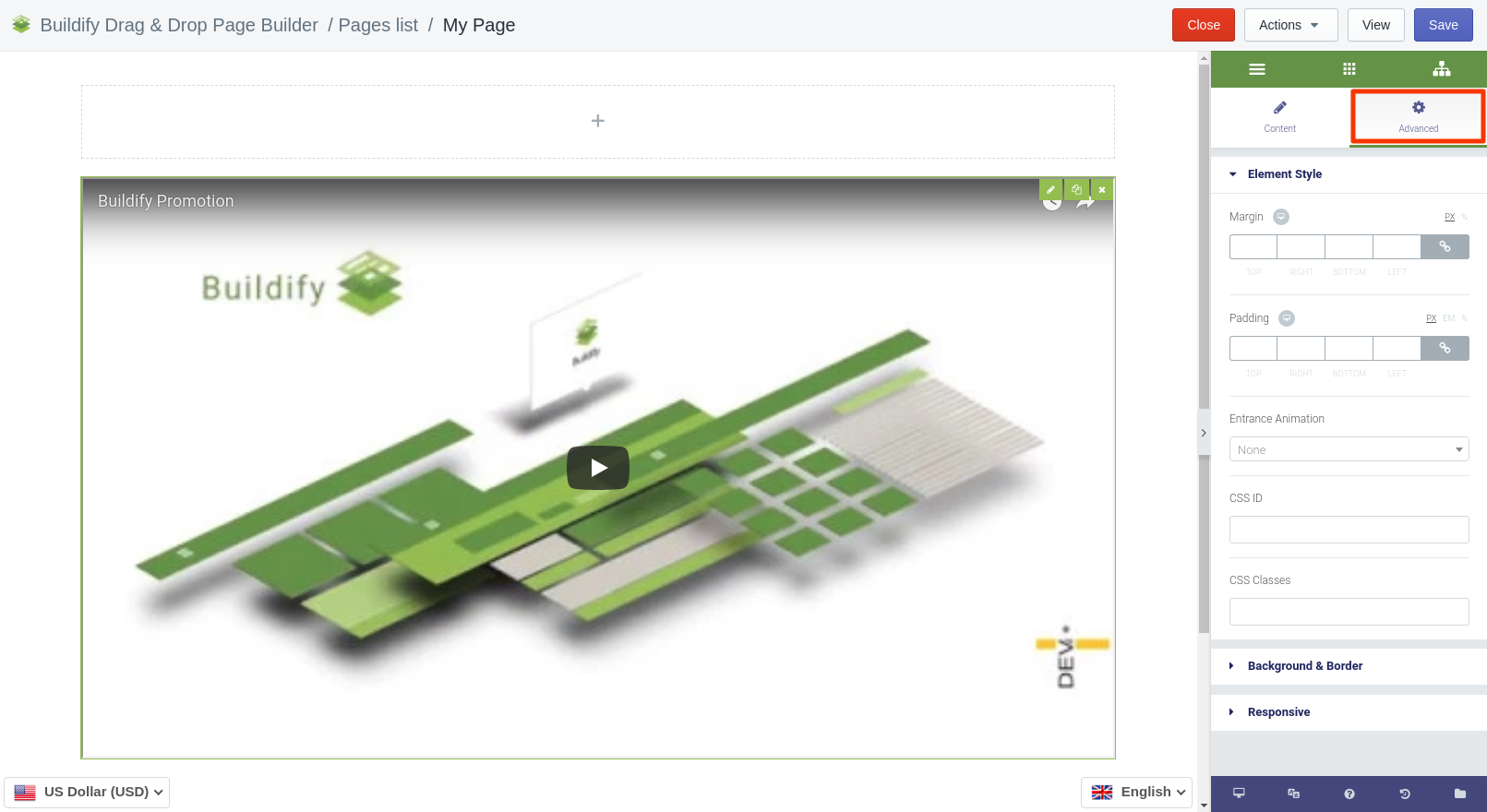Open the widgets grid in the panel header
Image resolution: width=1487 pixels, height=812 pixels.
pos(1349,69)
